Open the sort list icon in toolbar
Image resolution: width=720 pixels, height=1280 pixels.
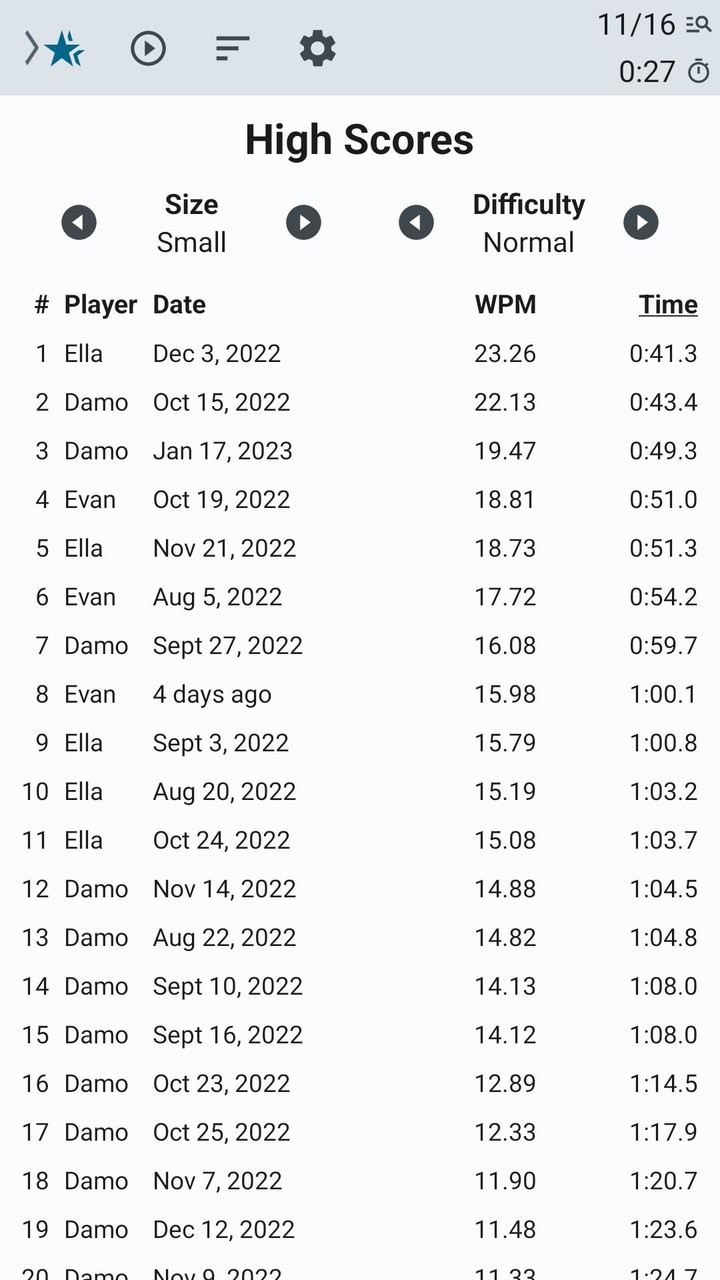pos(233,48)
